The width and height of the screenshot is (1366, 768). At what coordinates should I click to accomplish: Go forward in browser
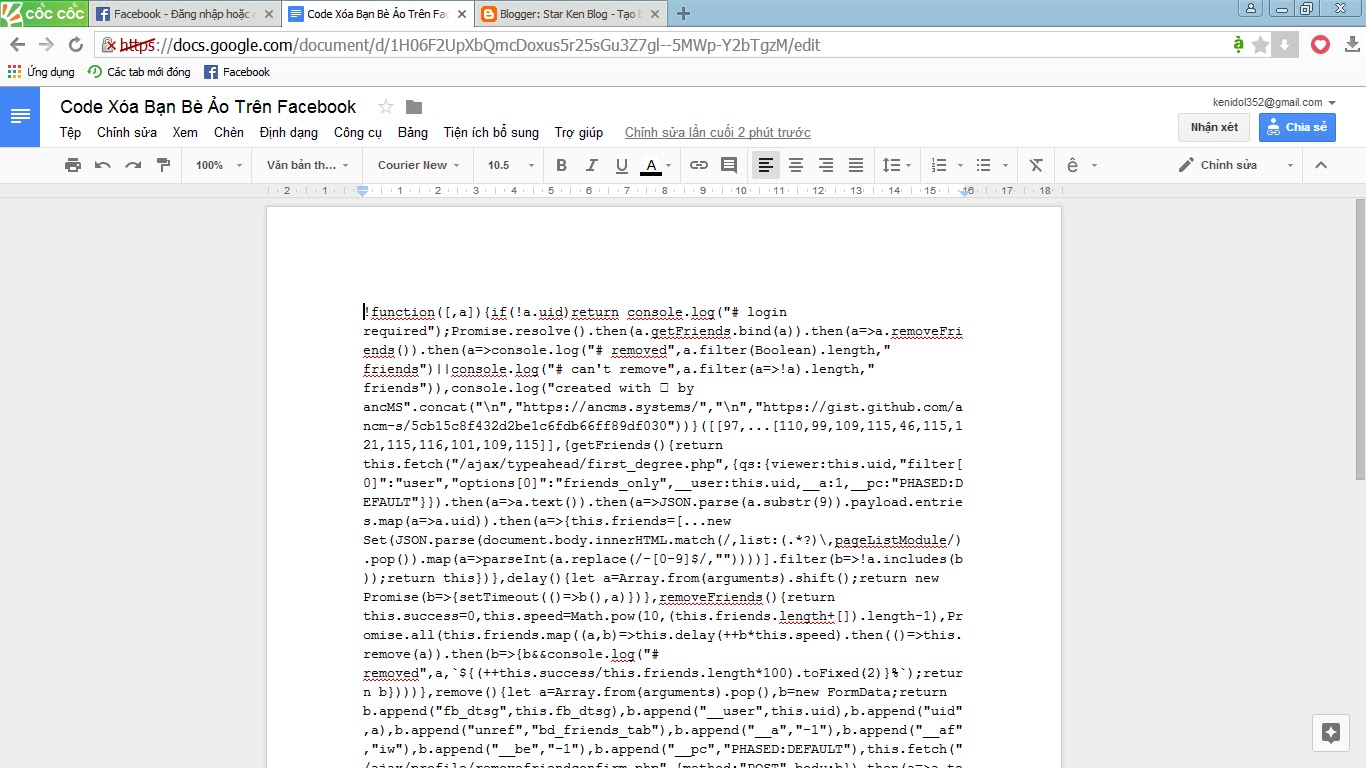[46, 45]
